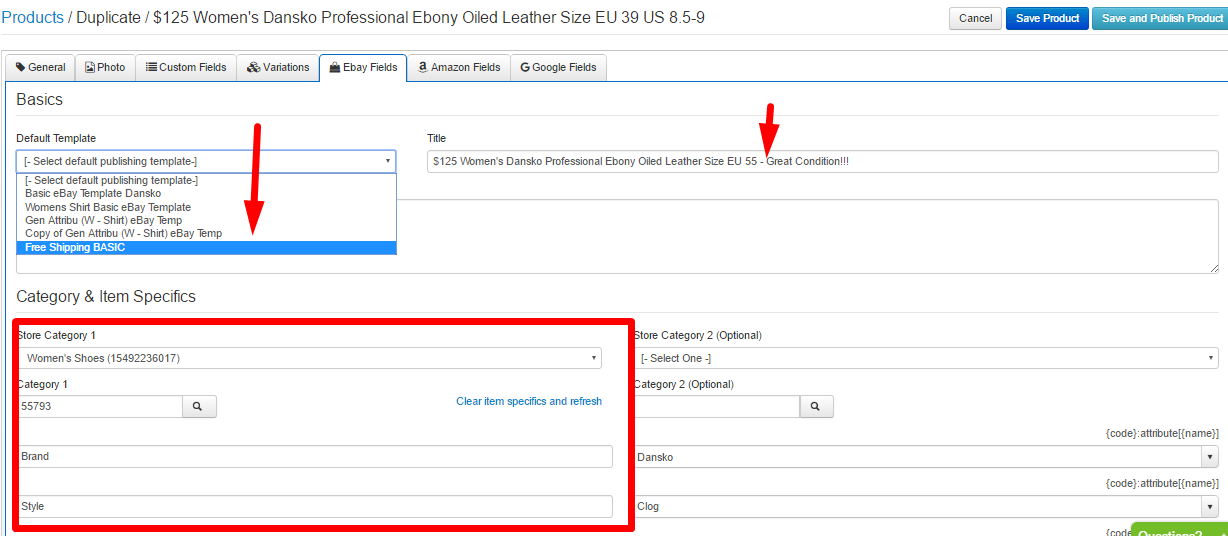The image size is (1228, 536).
Task: Select '[- Select default publishing template-]' list option
Action: click(206, 181)
